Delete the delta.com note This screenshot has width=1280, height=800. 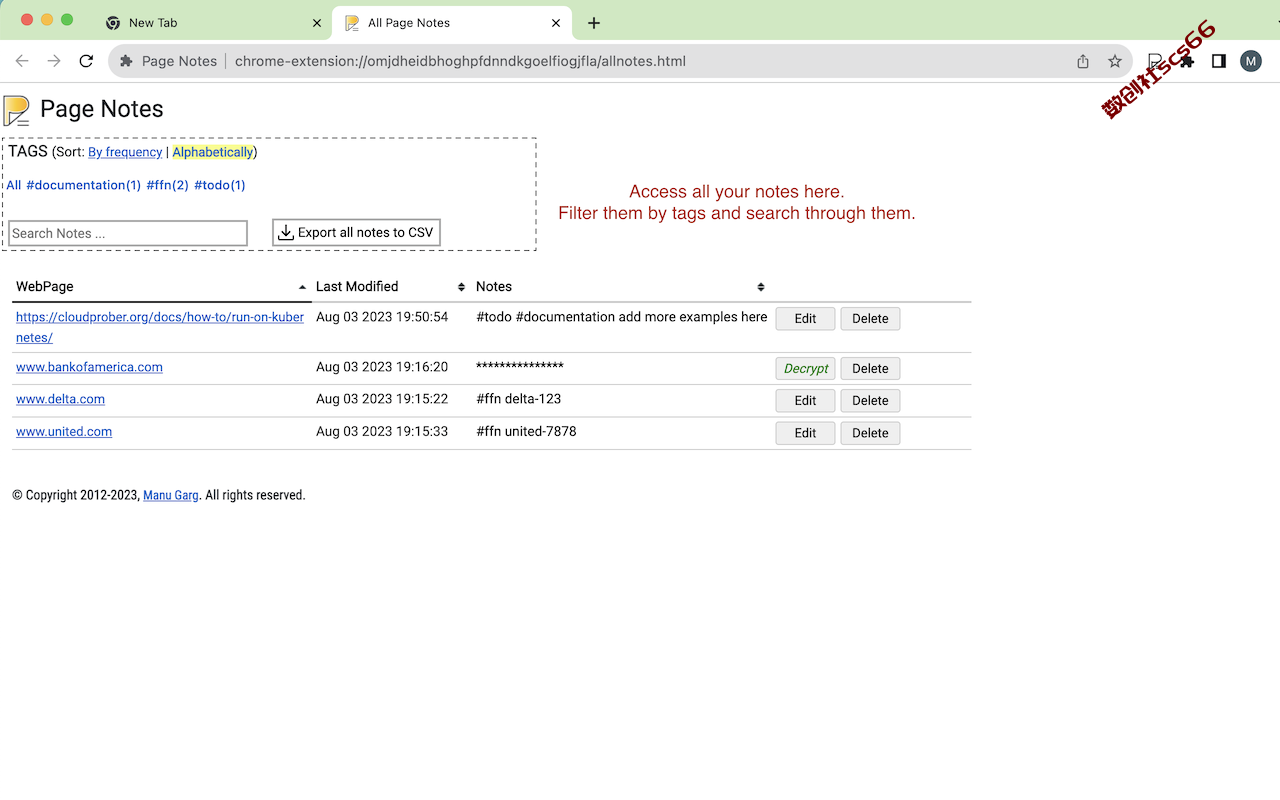[x=870, y=400]
